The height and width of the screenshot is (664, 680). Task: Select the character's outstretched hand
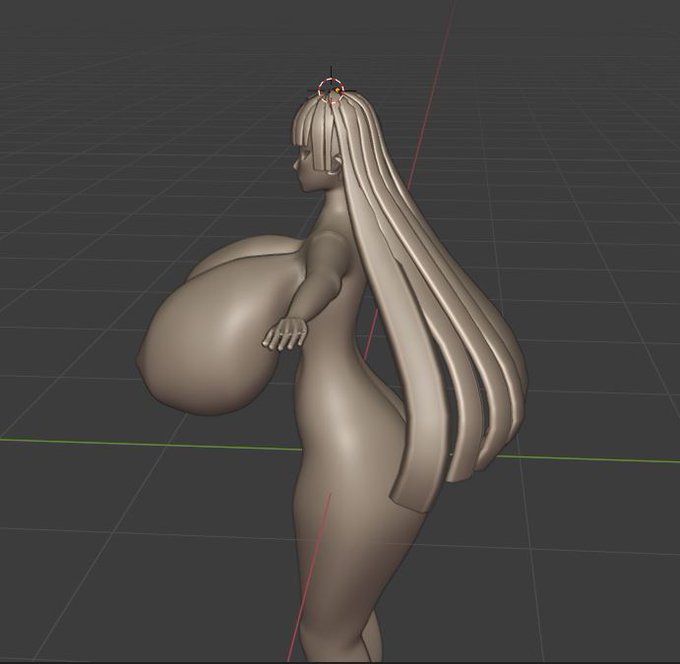pyautogui.click(x=284, y=334)
